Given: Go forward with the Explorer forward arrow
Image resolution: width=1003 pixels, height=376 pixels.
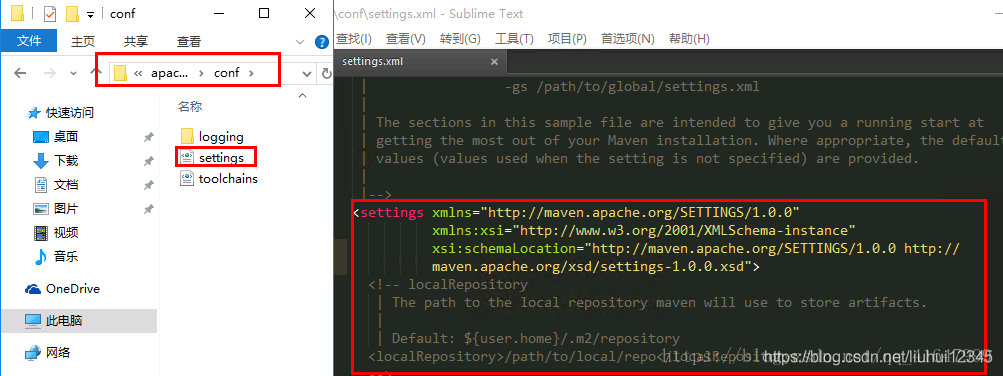Looking at the screenshot, I should (49, 73).
